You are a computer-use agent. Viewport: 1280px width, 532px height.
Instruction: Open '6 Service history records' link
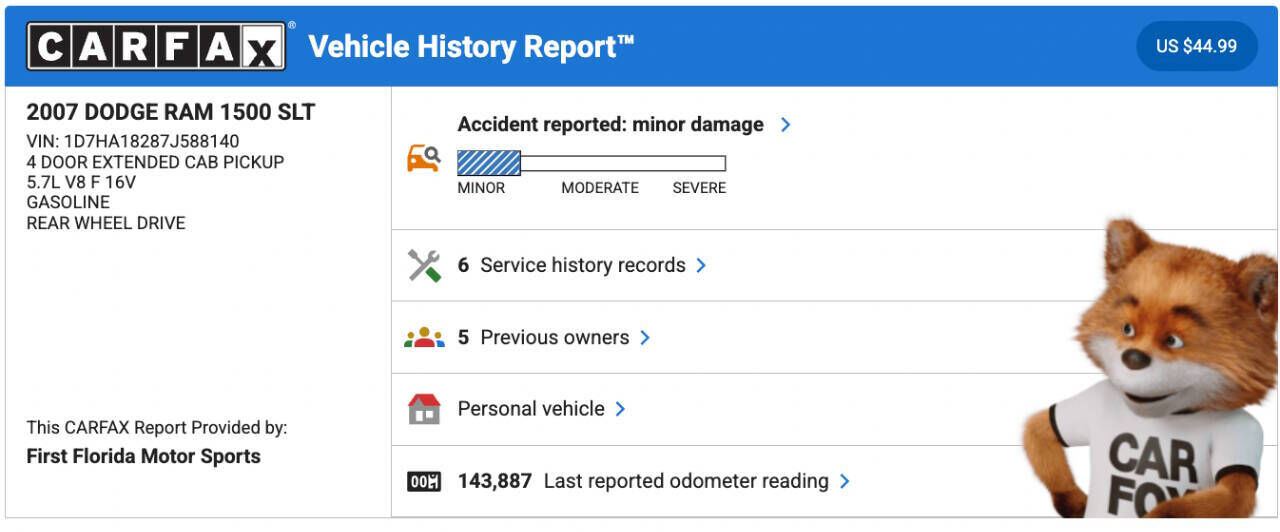pos(571,266)
